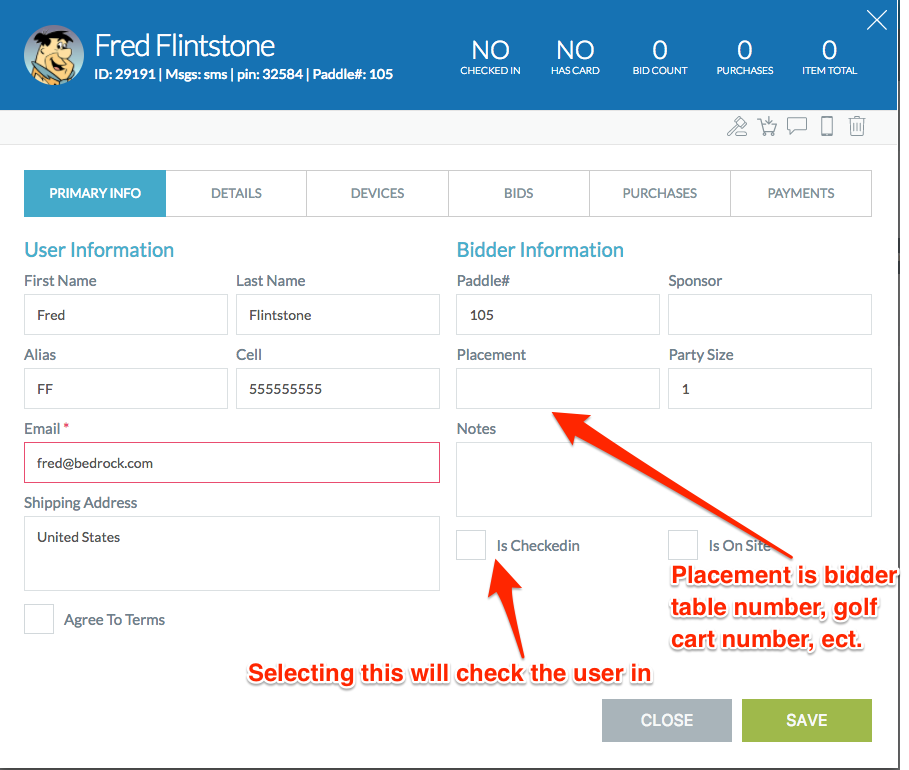Switch to the Details tab
Image resolution: width=909 pixels, height=770 pixels.
[236, 193]
